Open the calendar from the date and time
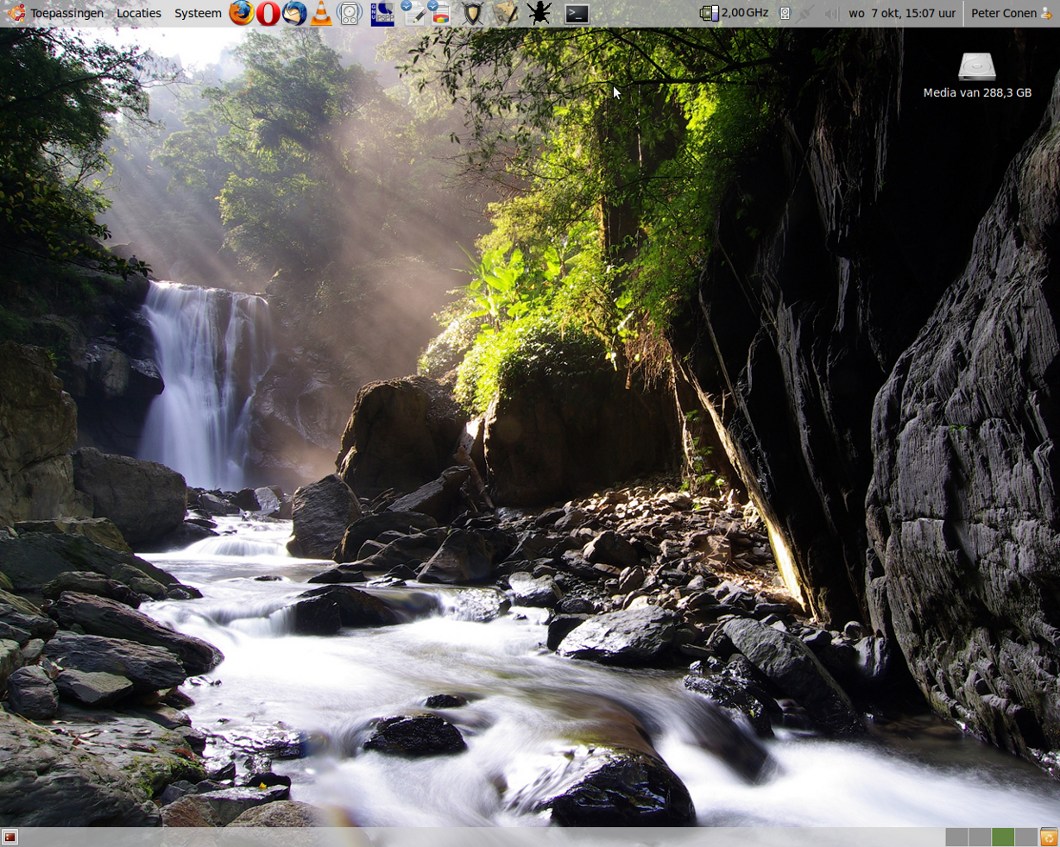1060x847 pixels. (902, 13)
